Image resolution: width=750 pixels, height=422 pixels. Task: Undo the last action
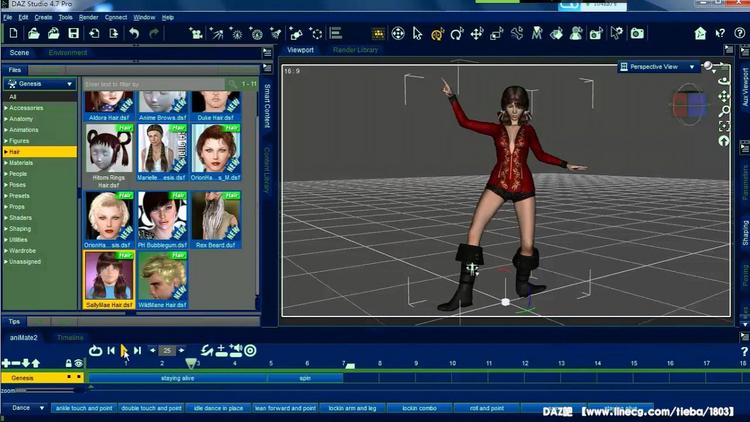(134, 33)
